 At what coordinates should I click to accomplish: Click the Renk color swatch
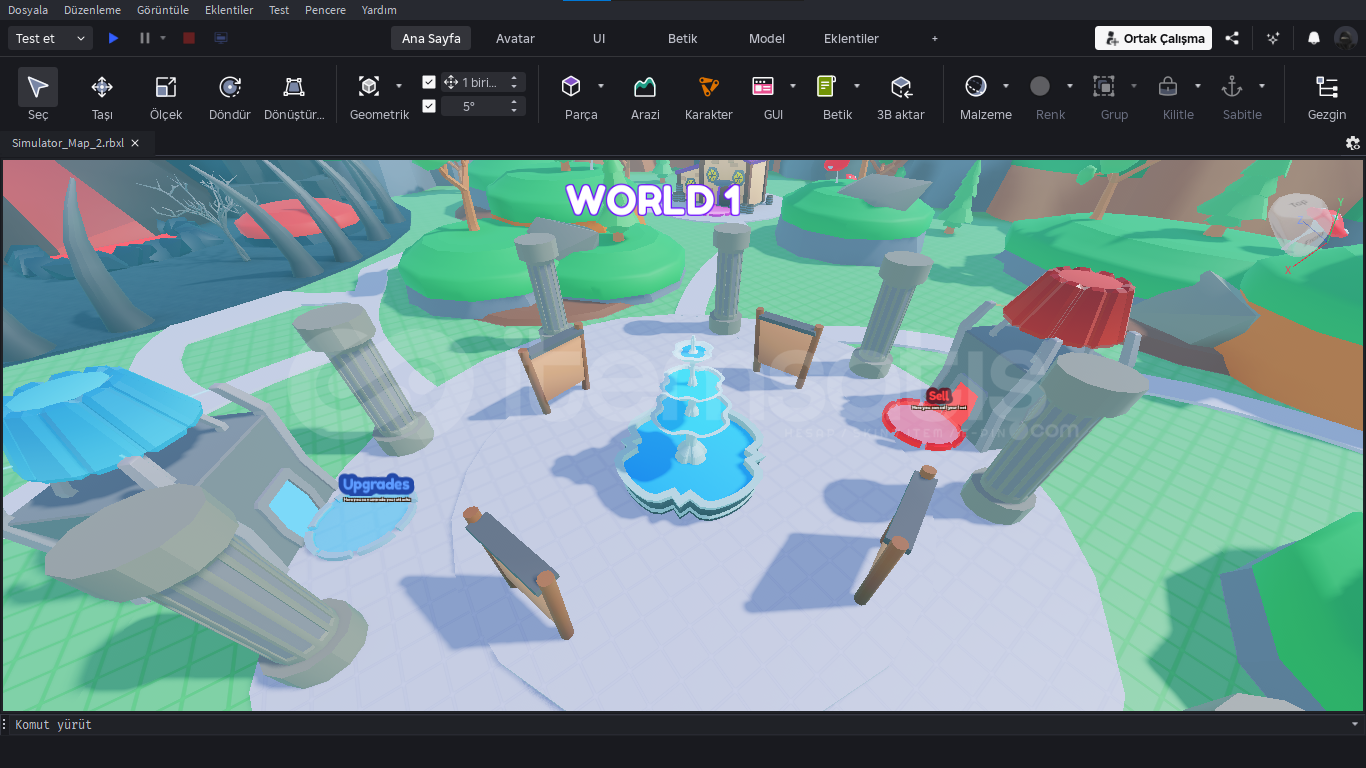(x=1040, y=87)
